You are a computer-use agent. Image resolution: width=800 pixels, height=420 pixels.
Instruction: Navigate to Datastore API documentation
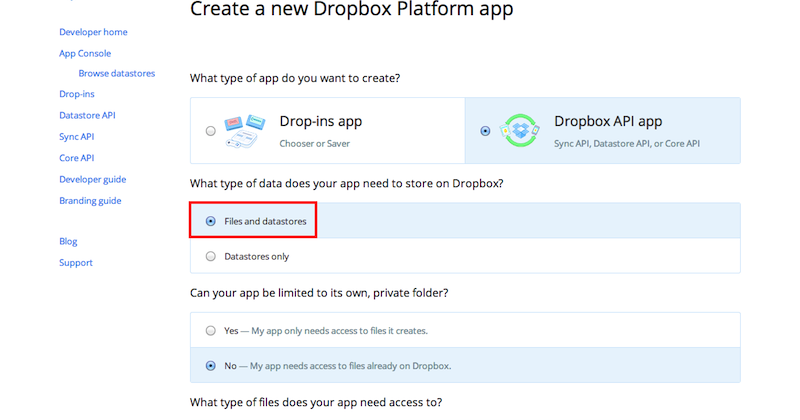(87, 115)
